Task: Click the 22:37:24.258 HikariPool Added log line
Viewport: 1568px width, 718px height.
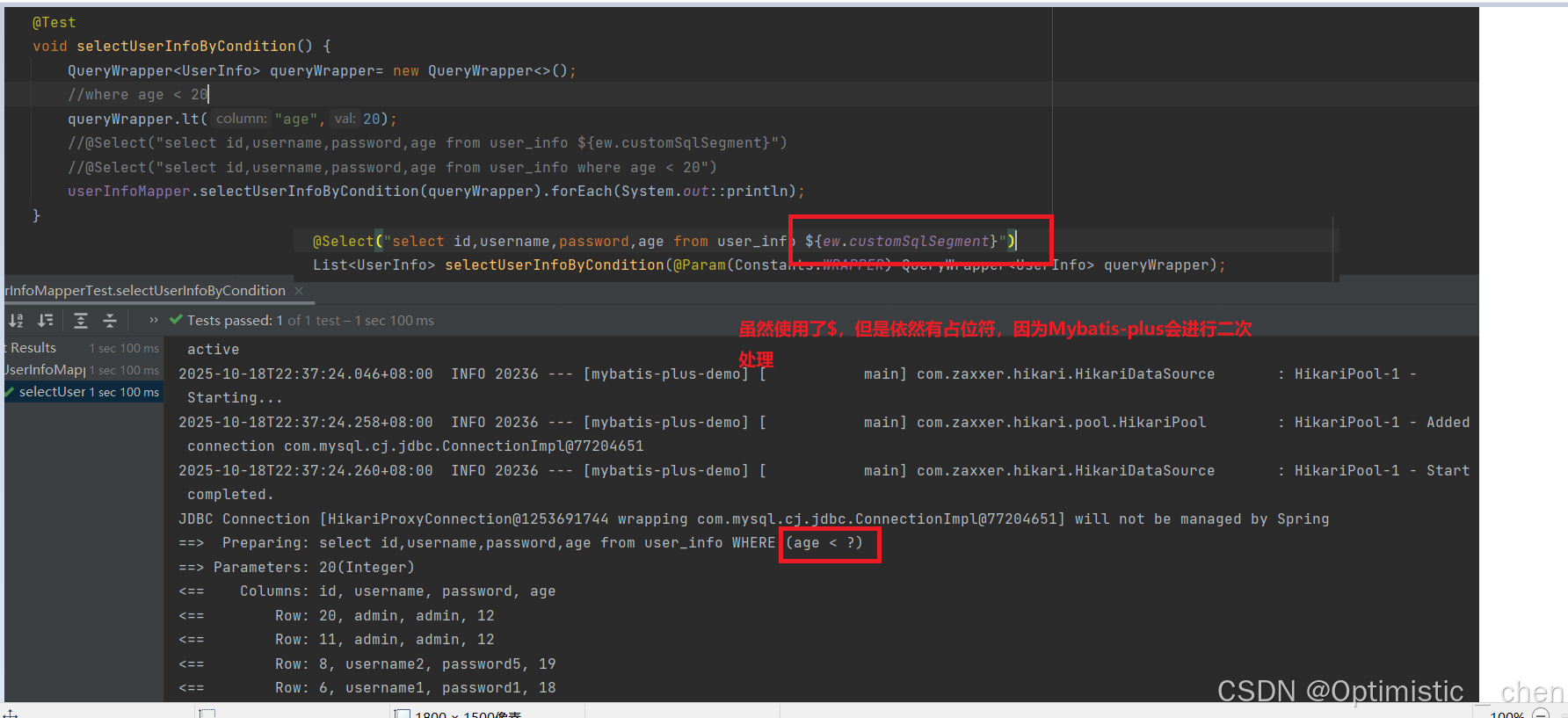Action: [824, 423]
